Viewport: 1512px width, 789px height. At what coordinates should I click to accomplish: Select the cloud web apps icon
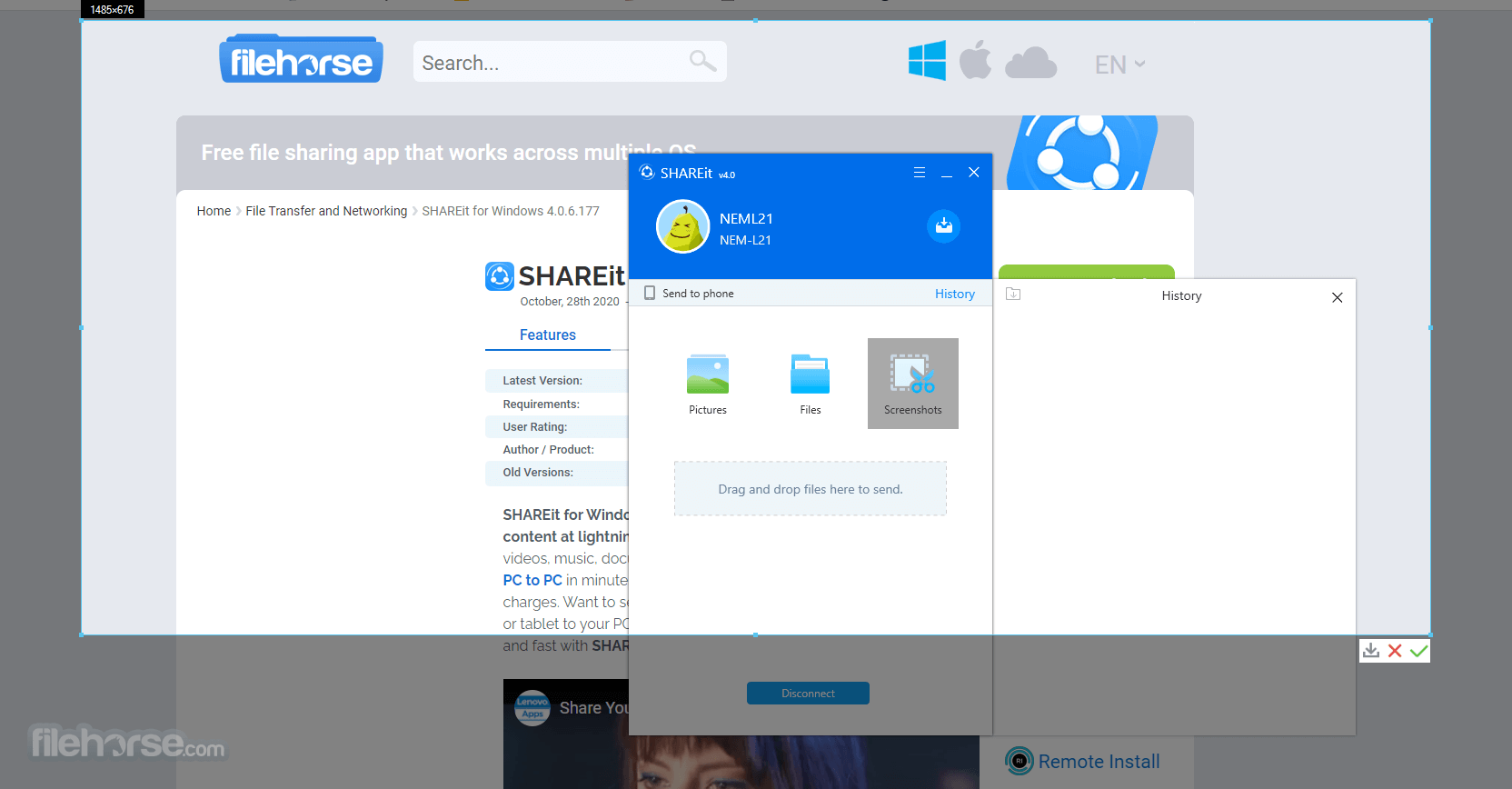pos(1031,63)
